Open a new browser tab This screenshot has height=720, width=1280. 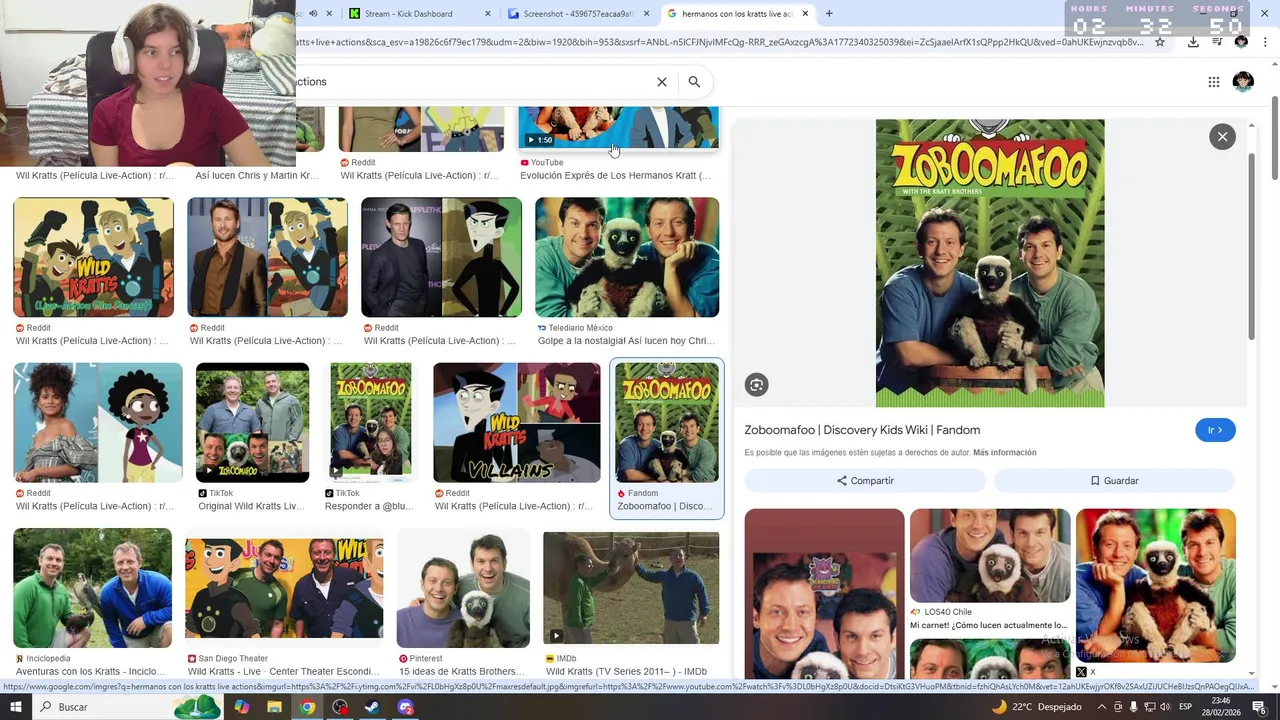(828, 14)
